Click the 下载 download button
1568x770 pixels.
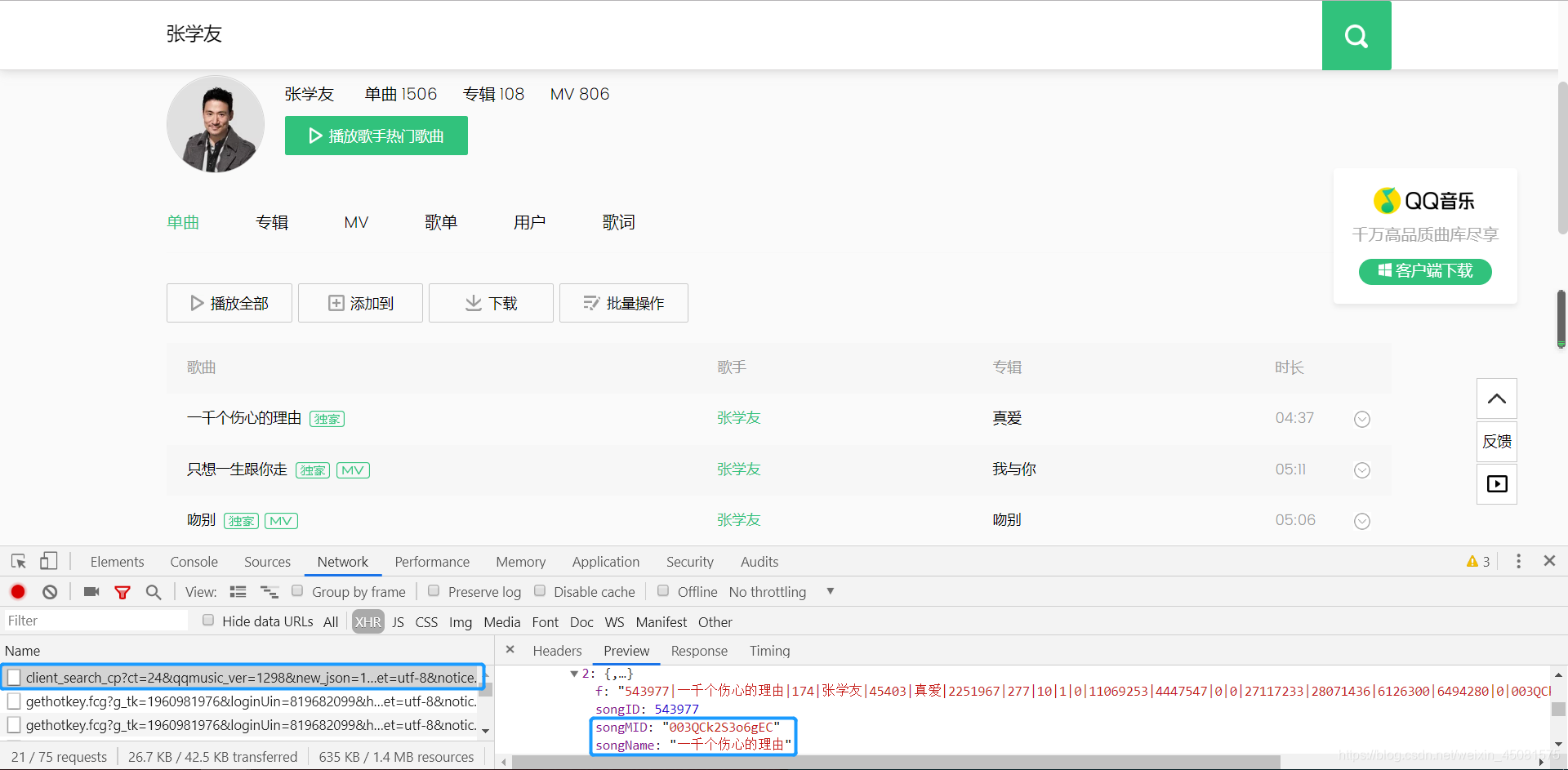491,303
